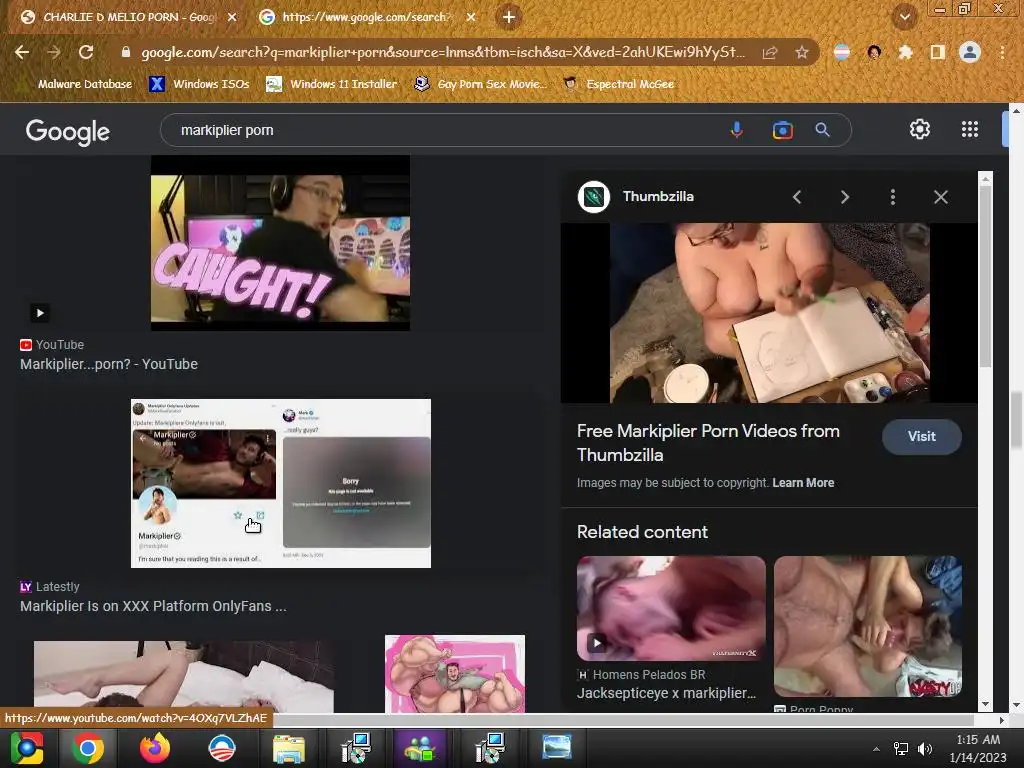Click the network tray icon
Screen dimensions: 1024x768
[x=901, y=749]
